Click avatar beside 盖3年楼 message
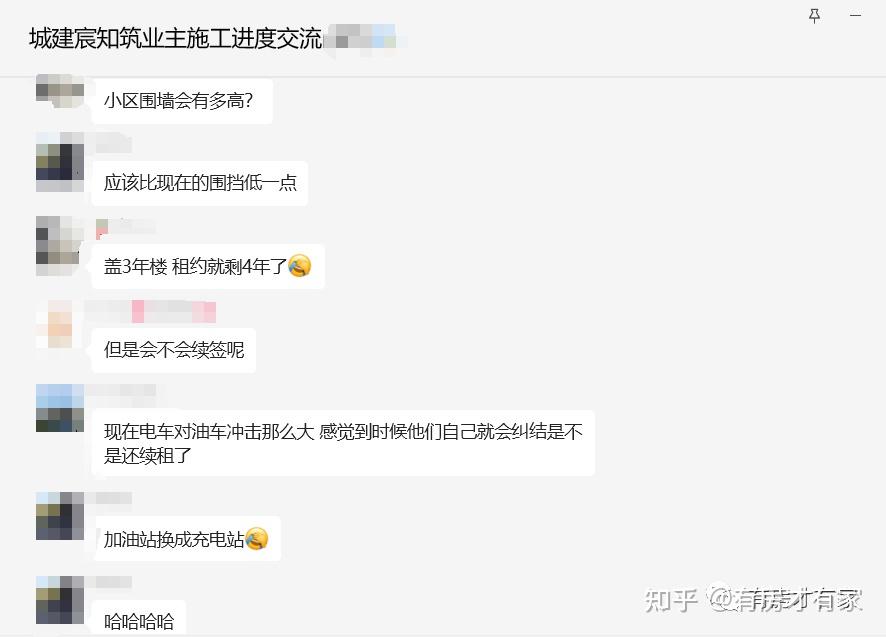Screen dimensions: 886x637 [x=60, y=246]
